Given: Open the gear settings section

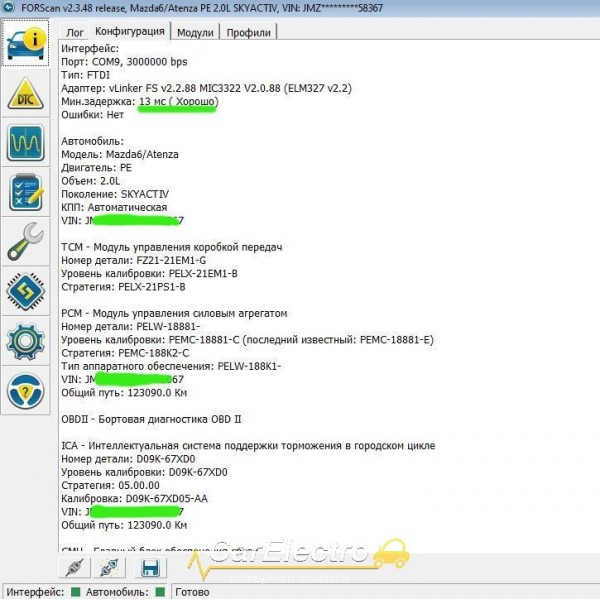Looking at the screenshot, I should tap(25, 341).
